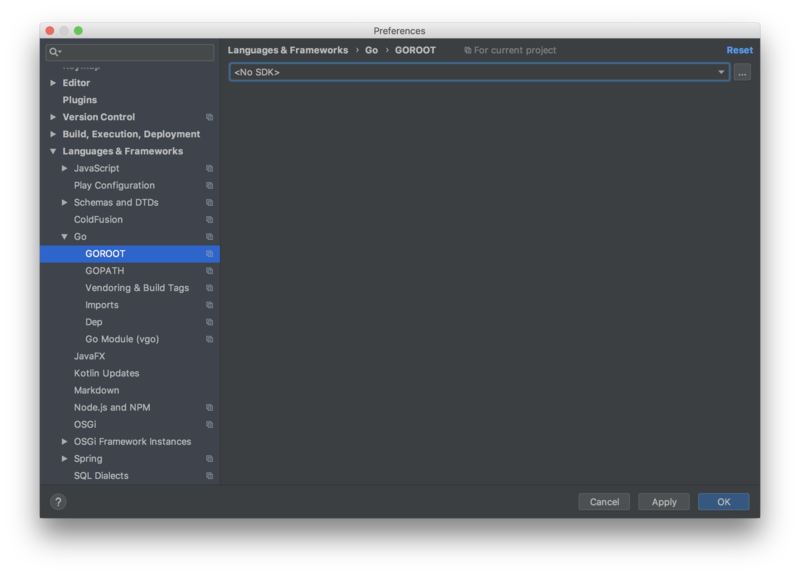Click the project-level icon beside Version Control

(x=209, y=117)
